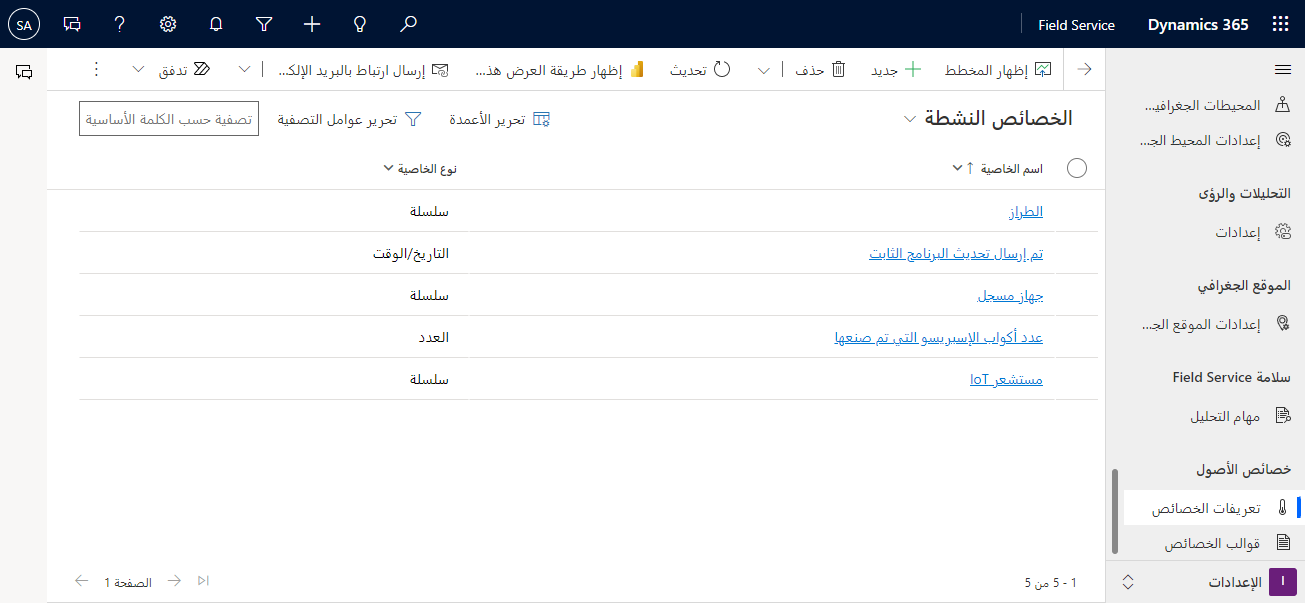Open the جهاز مسجل property record
Image resolution: width=1305 pixels, height=603 pixels.
1009,296
